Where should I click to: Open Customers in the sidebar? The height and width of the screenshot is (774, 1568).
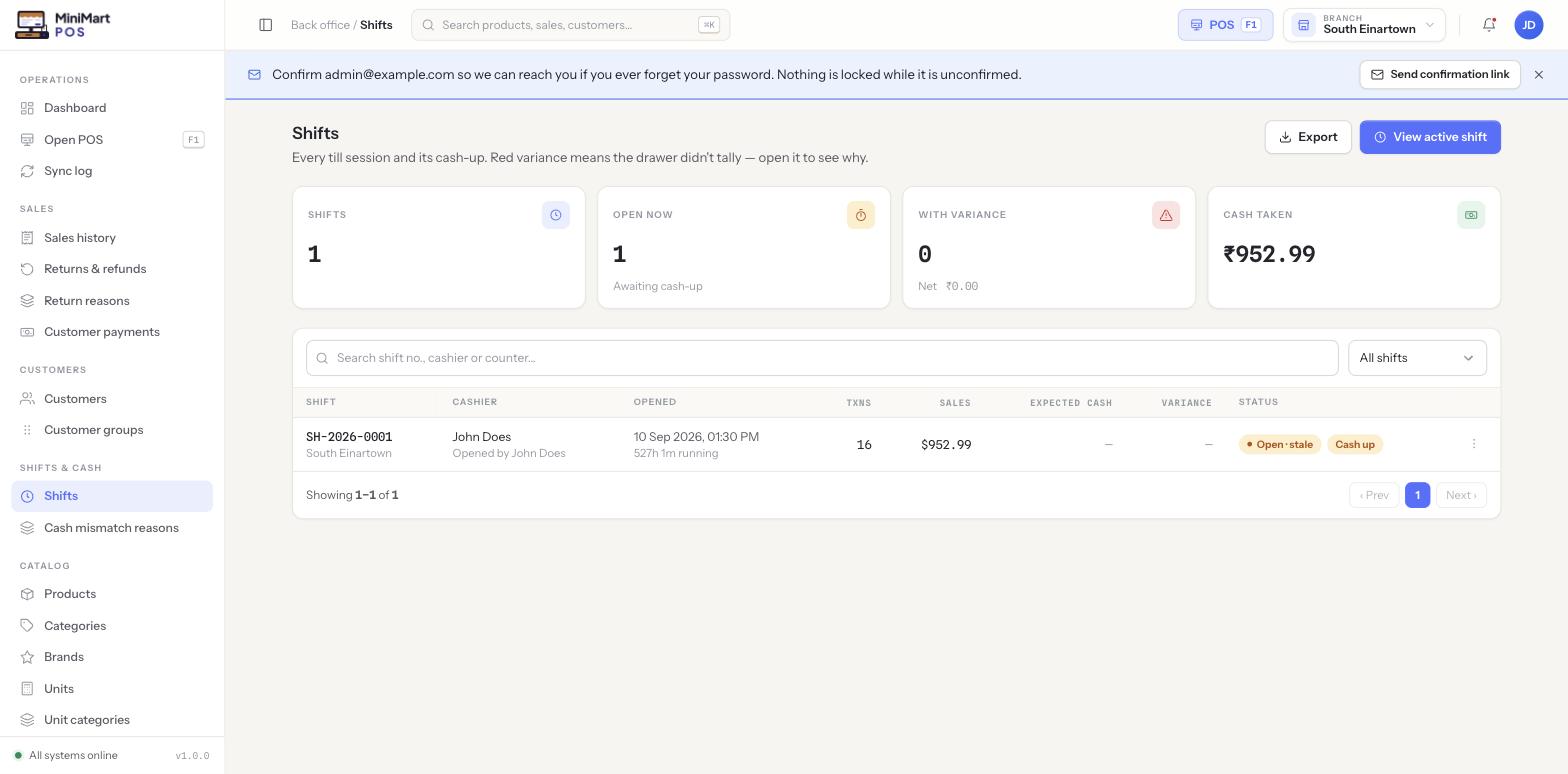pos(112,399)
